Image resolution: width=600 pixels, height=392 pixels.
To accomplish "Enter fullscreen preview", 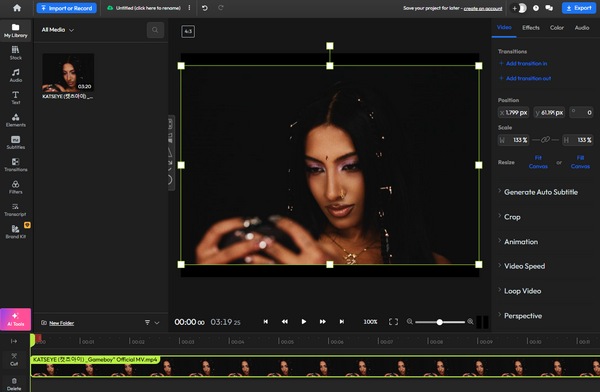I will coord(393,322).
